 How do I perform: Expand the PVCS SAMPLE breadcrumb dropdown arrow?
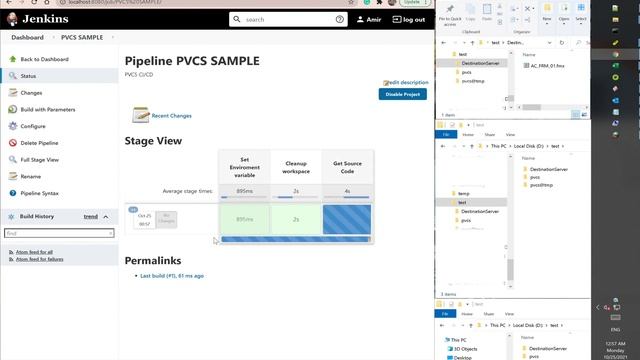click(x=113, y=37)
